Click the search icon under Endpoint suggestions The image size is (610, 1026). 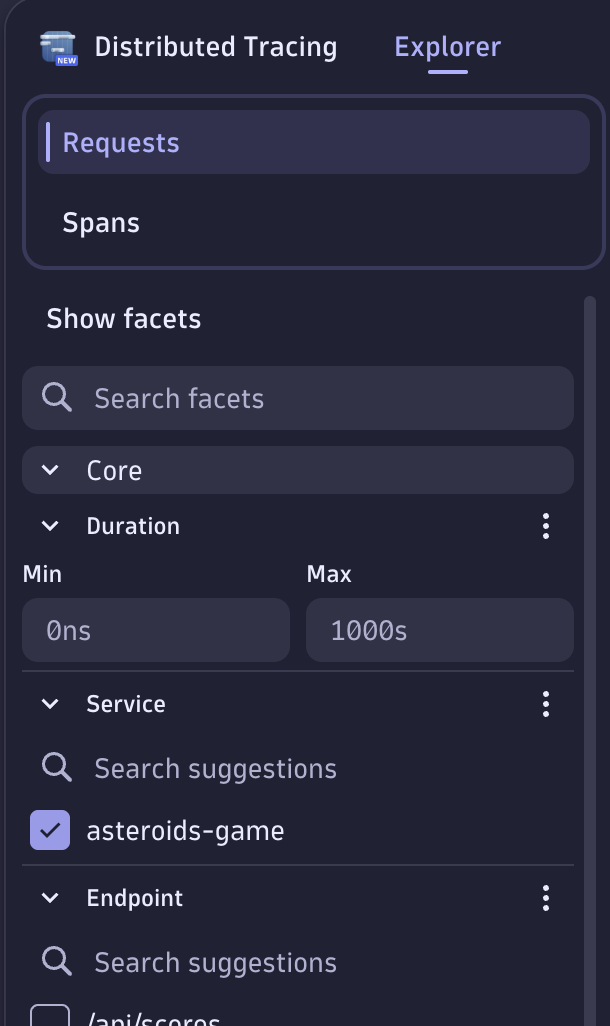click(x=56, y=962)
